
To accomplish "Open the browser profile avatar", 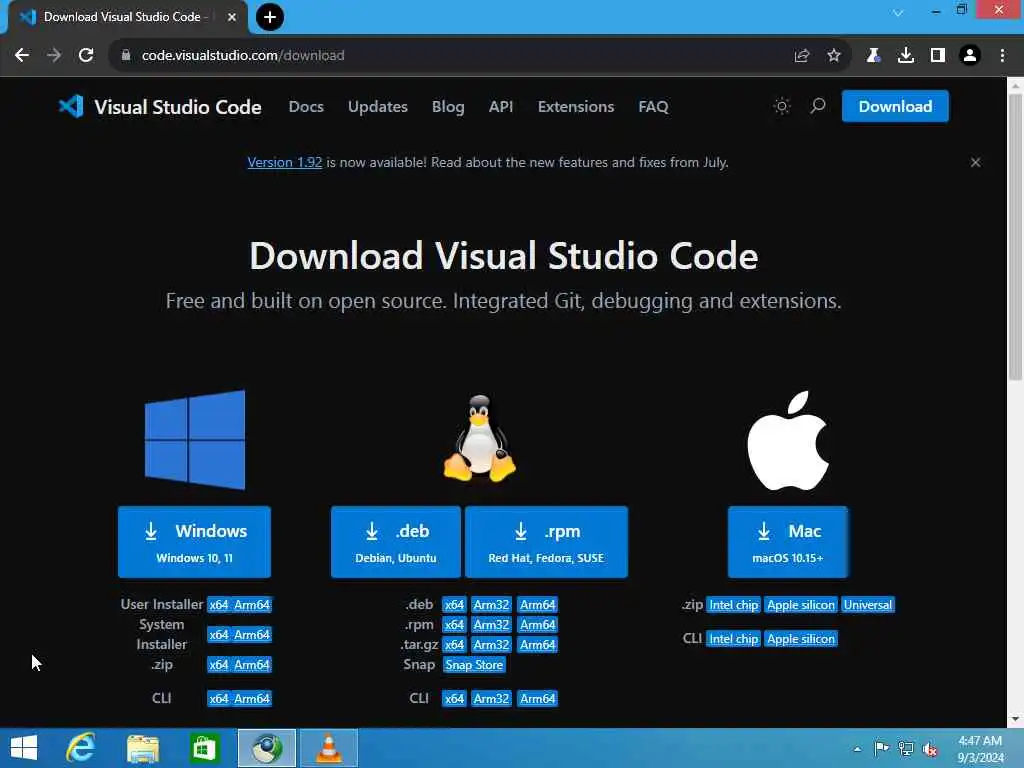I will 970,56.
